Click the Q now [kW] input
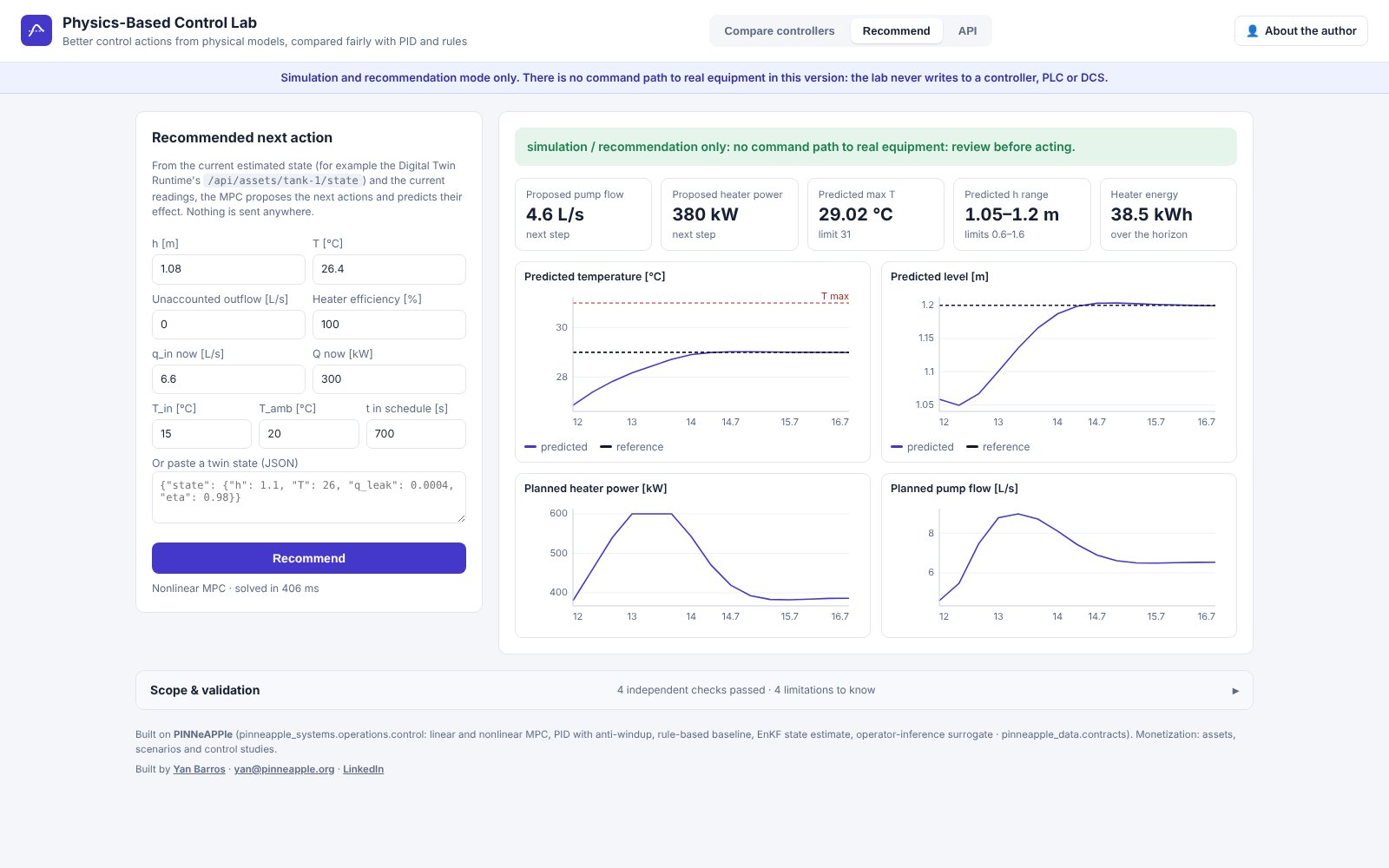This screenshot has height=868, width=1389. pyautogui.click(x=389, y=379)
